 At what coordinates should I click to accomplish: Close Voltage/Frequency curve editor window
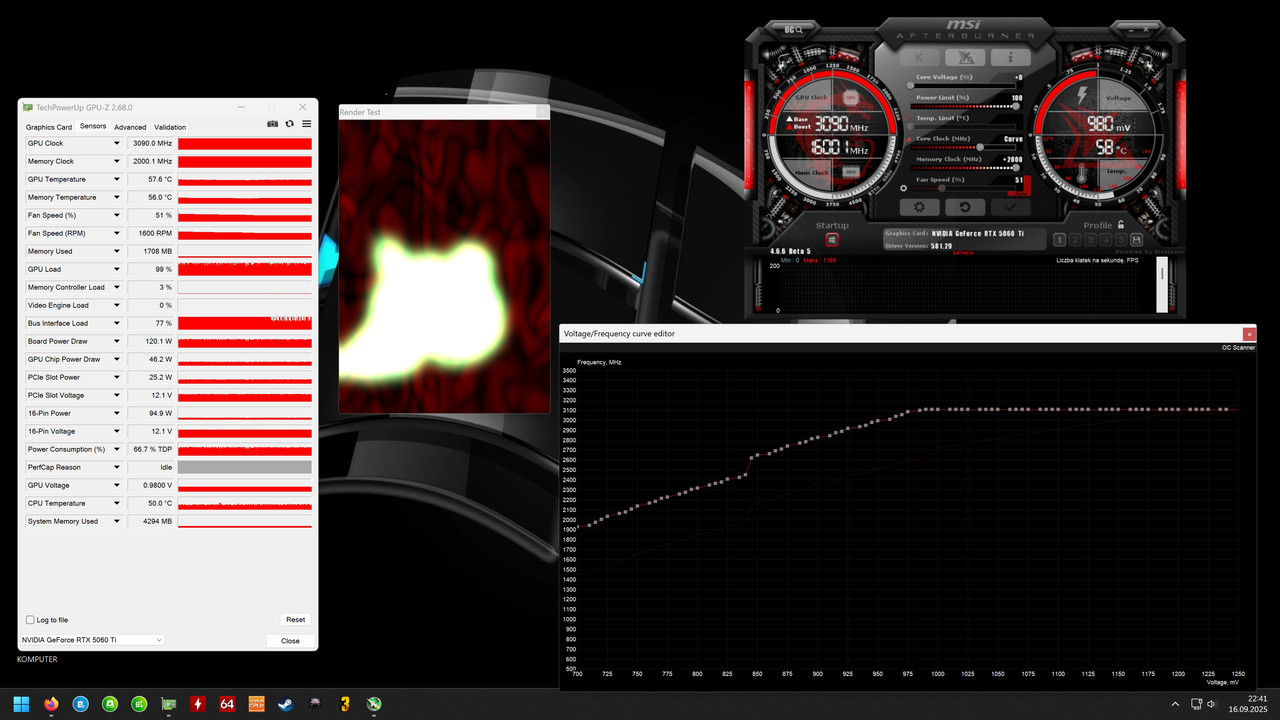(x=1249, y=333)
